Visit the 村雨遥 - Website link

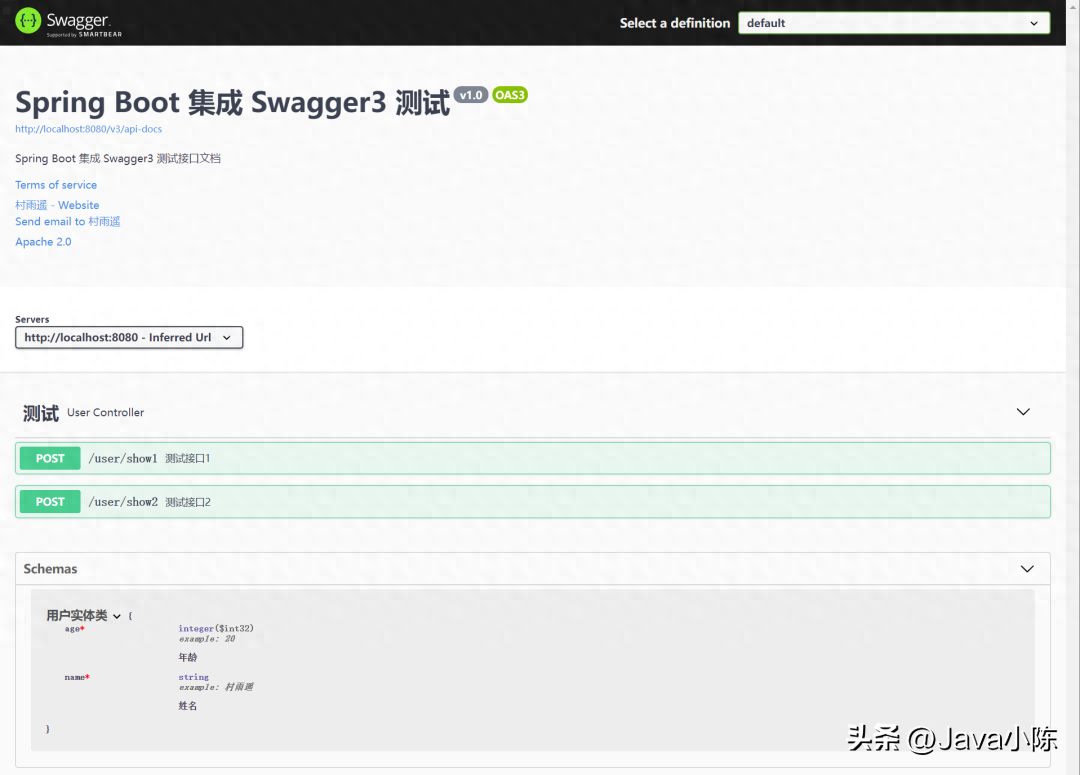(x=57, y=205)
